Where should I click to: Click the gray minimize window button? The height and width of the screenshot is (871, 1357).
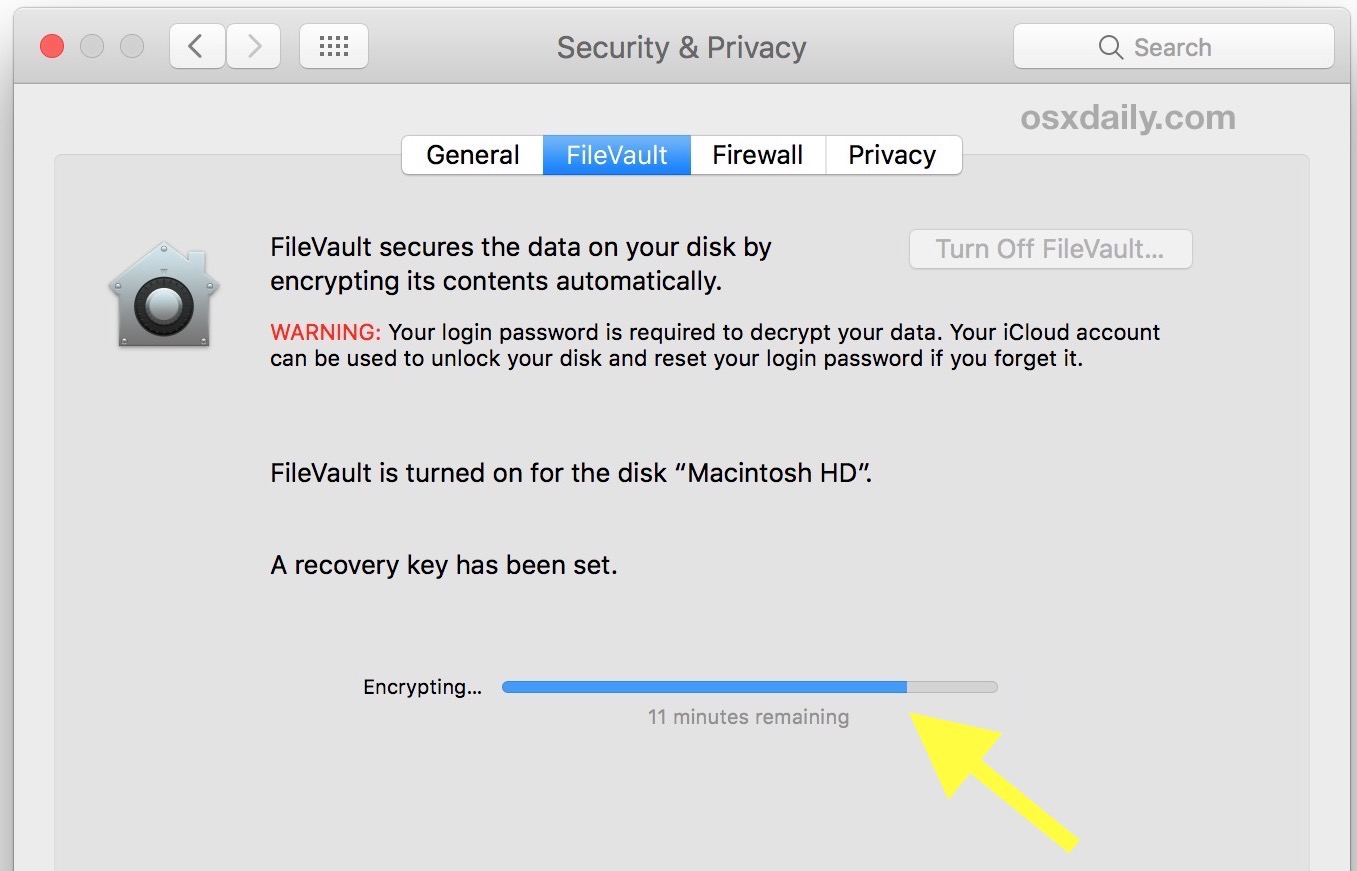coord(92,46)
